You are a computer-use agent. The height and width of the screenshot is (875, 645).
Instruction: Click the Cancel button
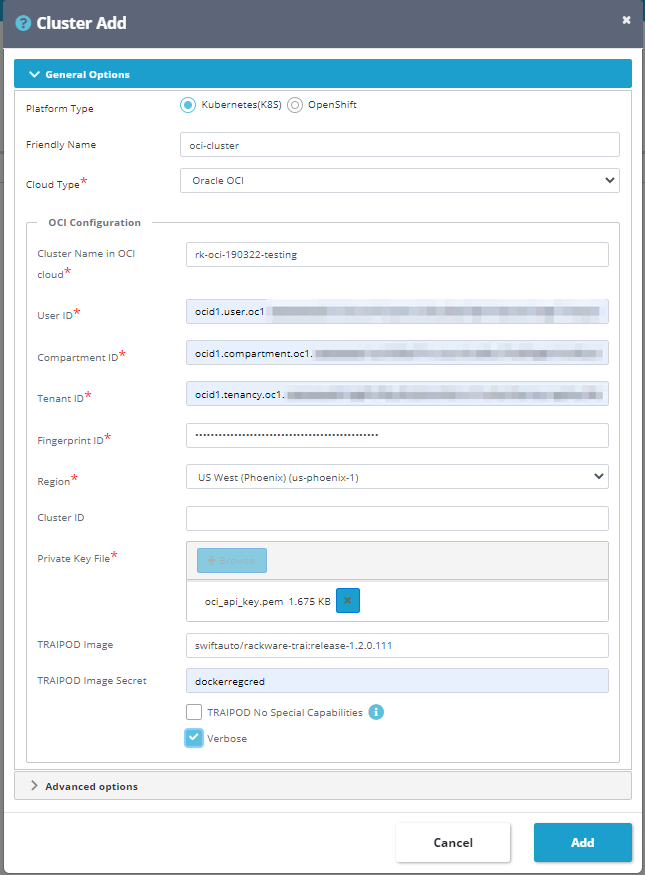[453, 842]
